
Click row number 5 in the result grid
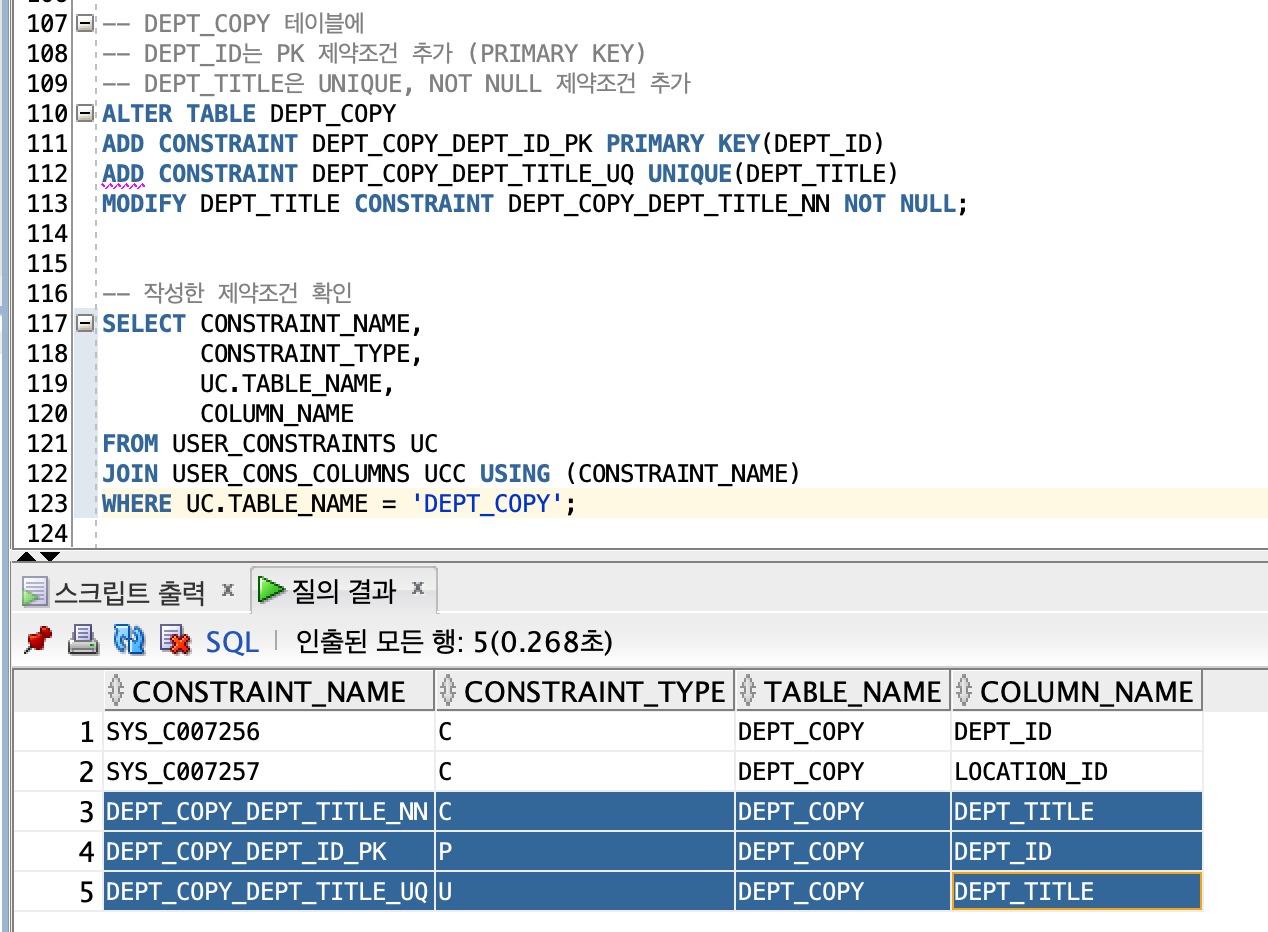[58, 892]
